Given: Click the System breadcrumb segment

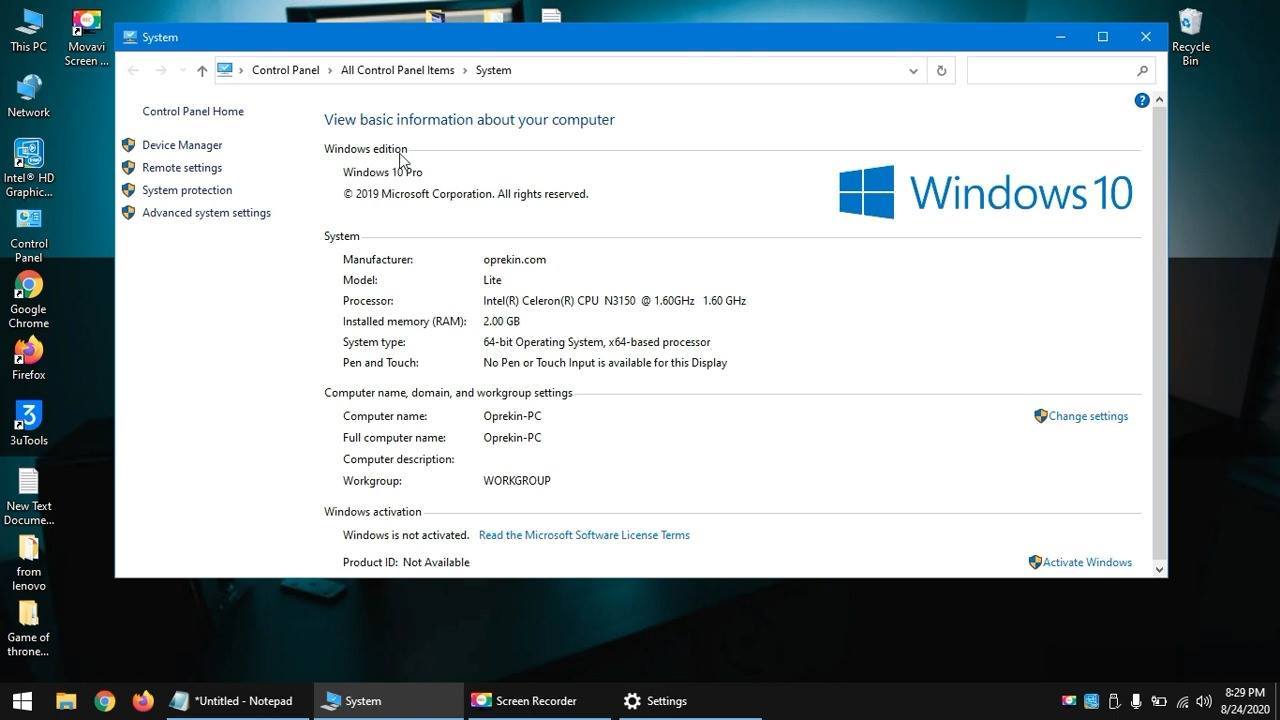Looking at the screenshot, I should click(x=493, y=70).
